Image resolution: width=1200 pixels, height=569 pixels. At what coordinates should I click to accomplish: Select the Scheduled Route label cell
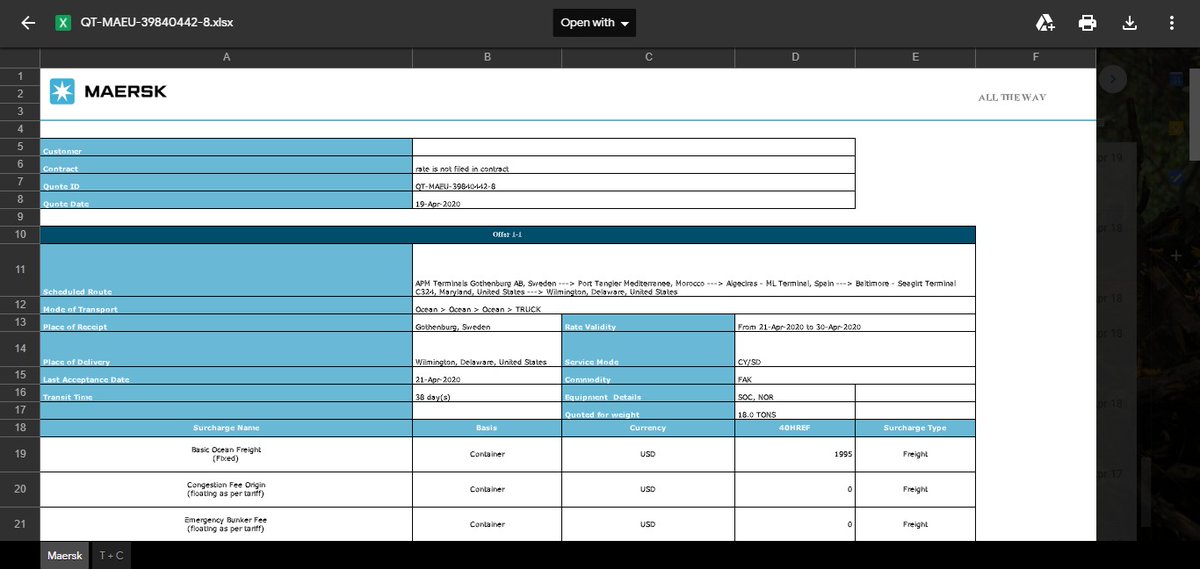click(226, 270)
